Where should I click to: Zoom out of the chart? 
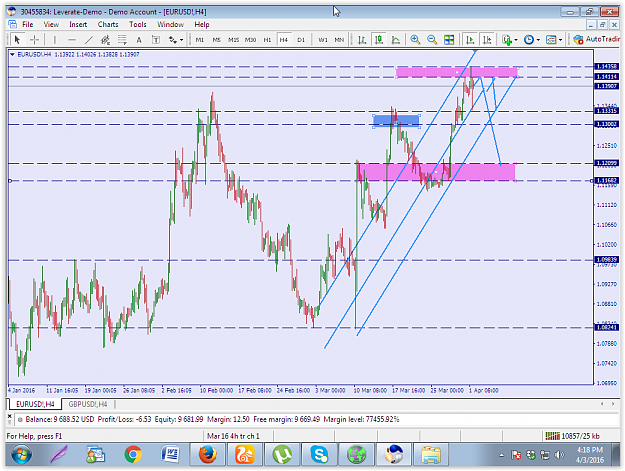[x=432, y=40]
